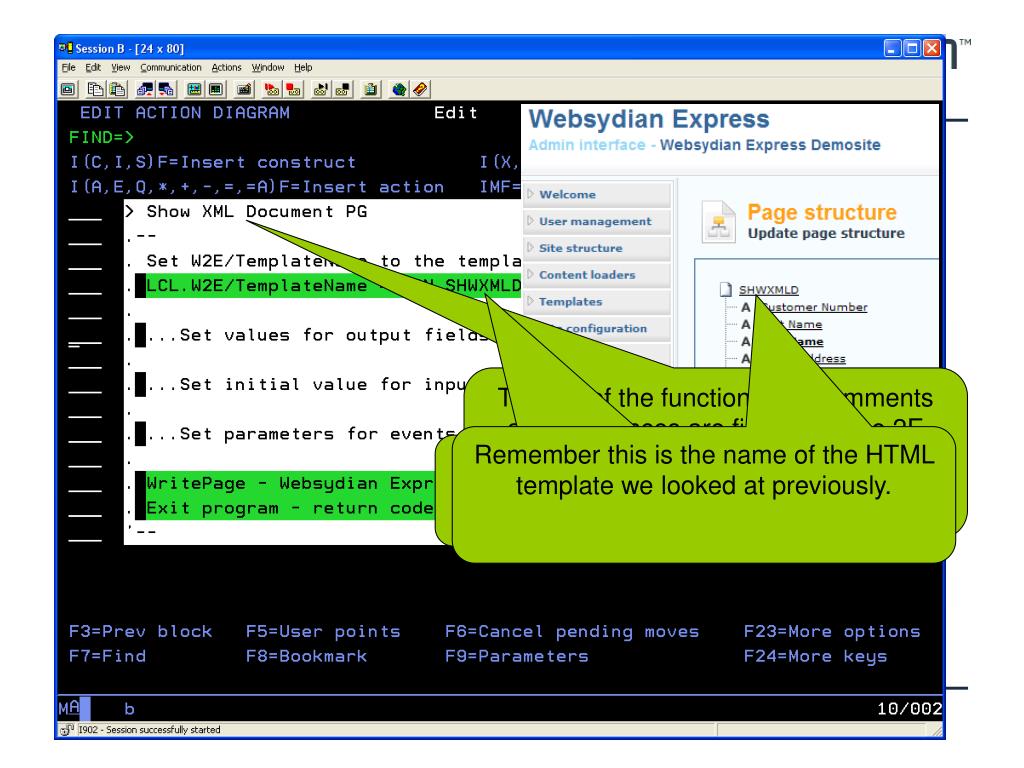This screenshot has width=1024, height=768.
Task: Click the Help index toolbar icon
Action: (x=420, y=89)
